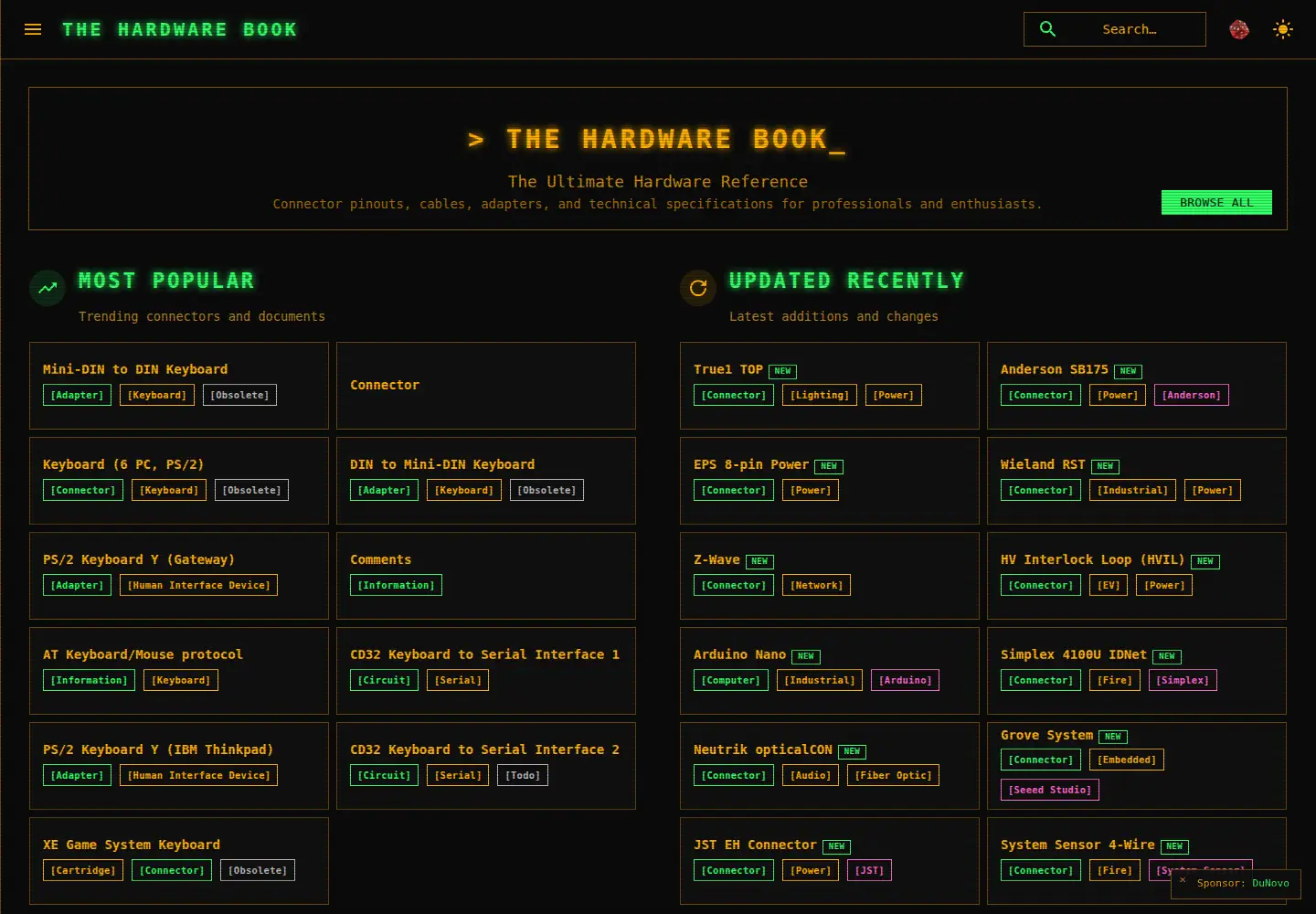Click the Most Popular trending icon

[x=48, y=288]
